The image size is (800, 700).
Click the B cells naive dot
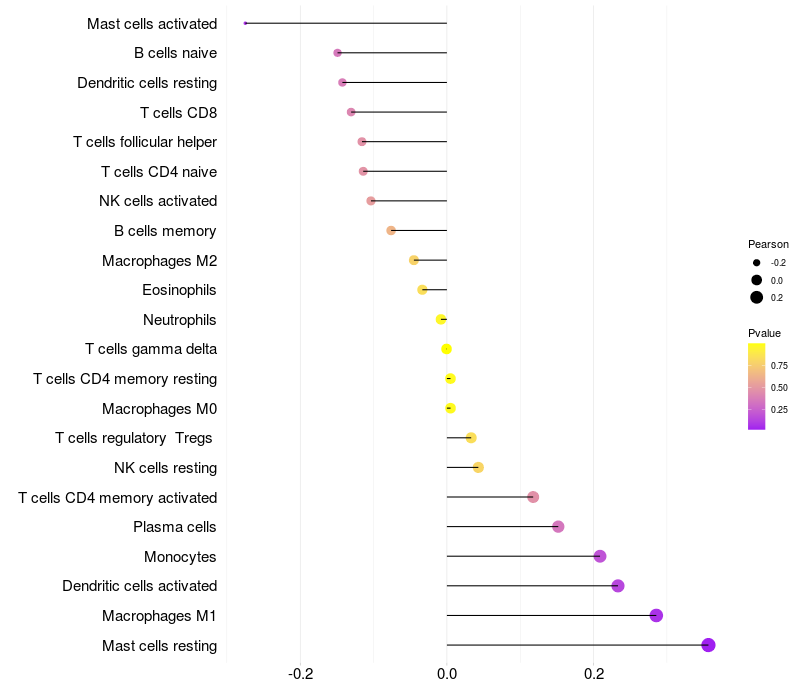337,53
